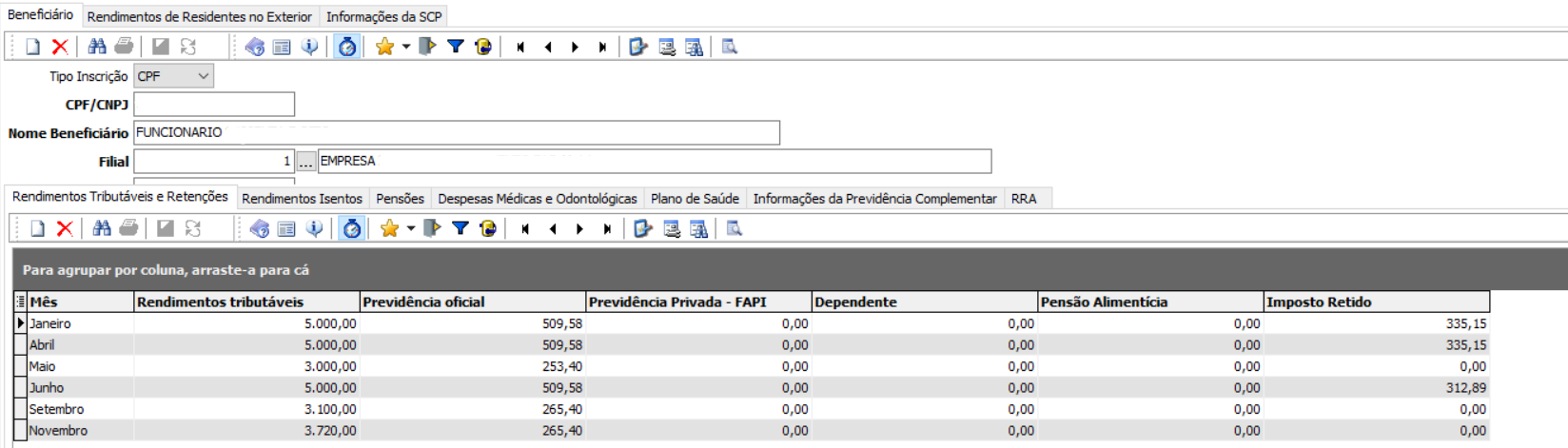Jump to last record using the lower grid toolbar arrow
Image resolution: width=1568 pixels, height=448 pixels.
(606, 229)
